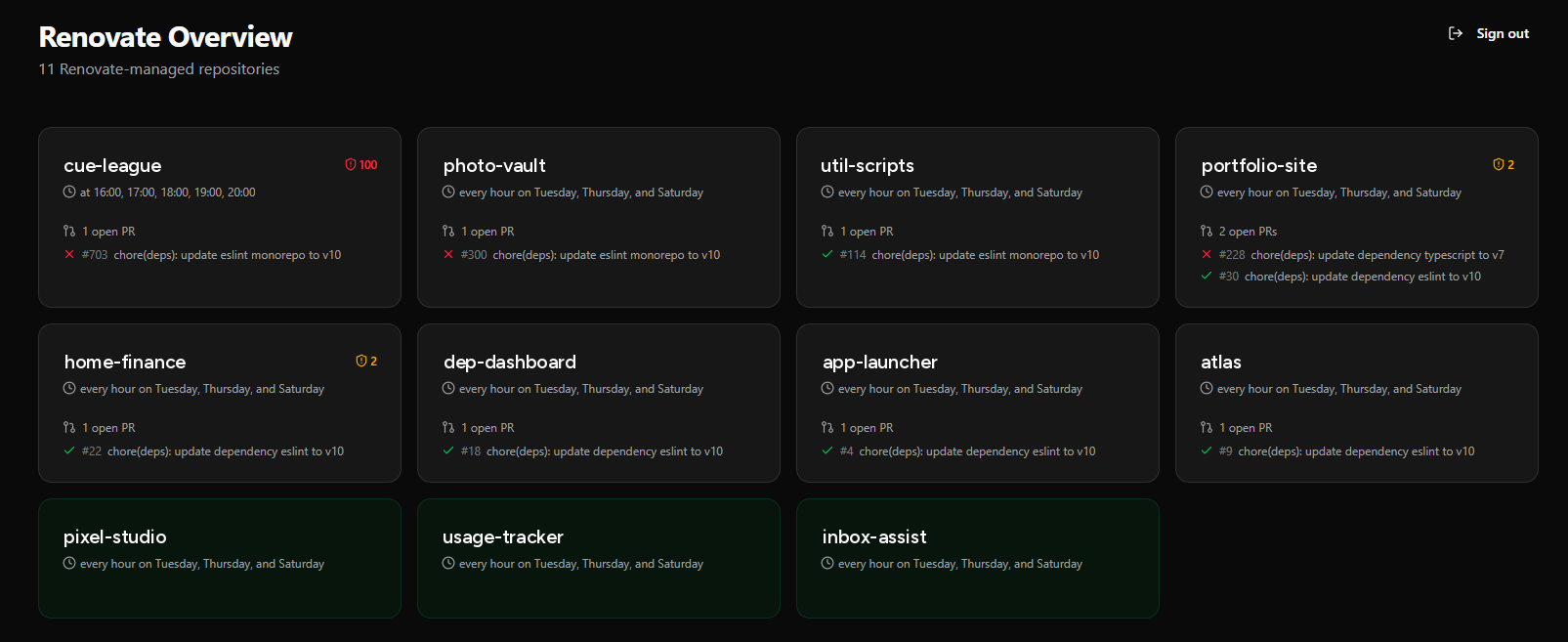The image size is (1568, 642).
Task: Open the atlas repository title
Action: pyautogui.click(x=1221, y=362)
